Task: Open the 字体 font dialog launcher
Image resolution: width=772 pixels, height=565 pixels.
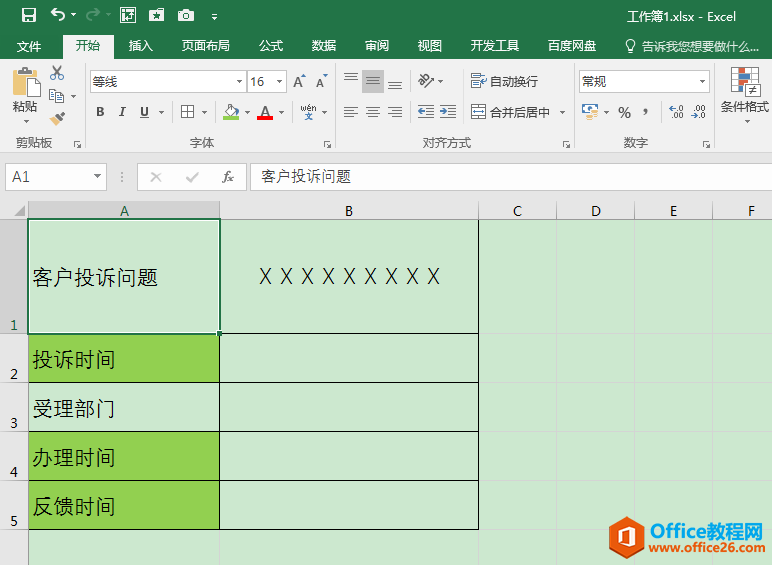Action: [327, 144]
